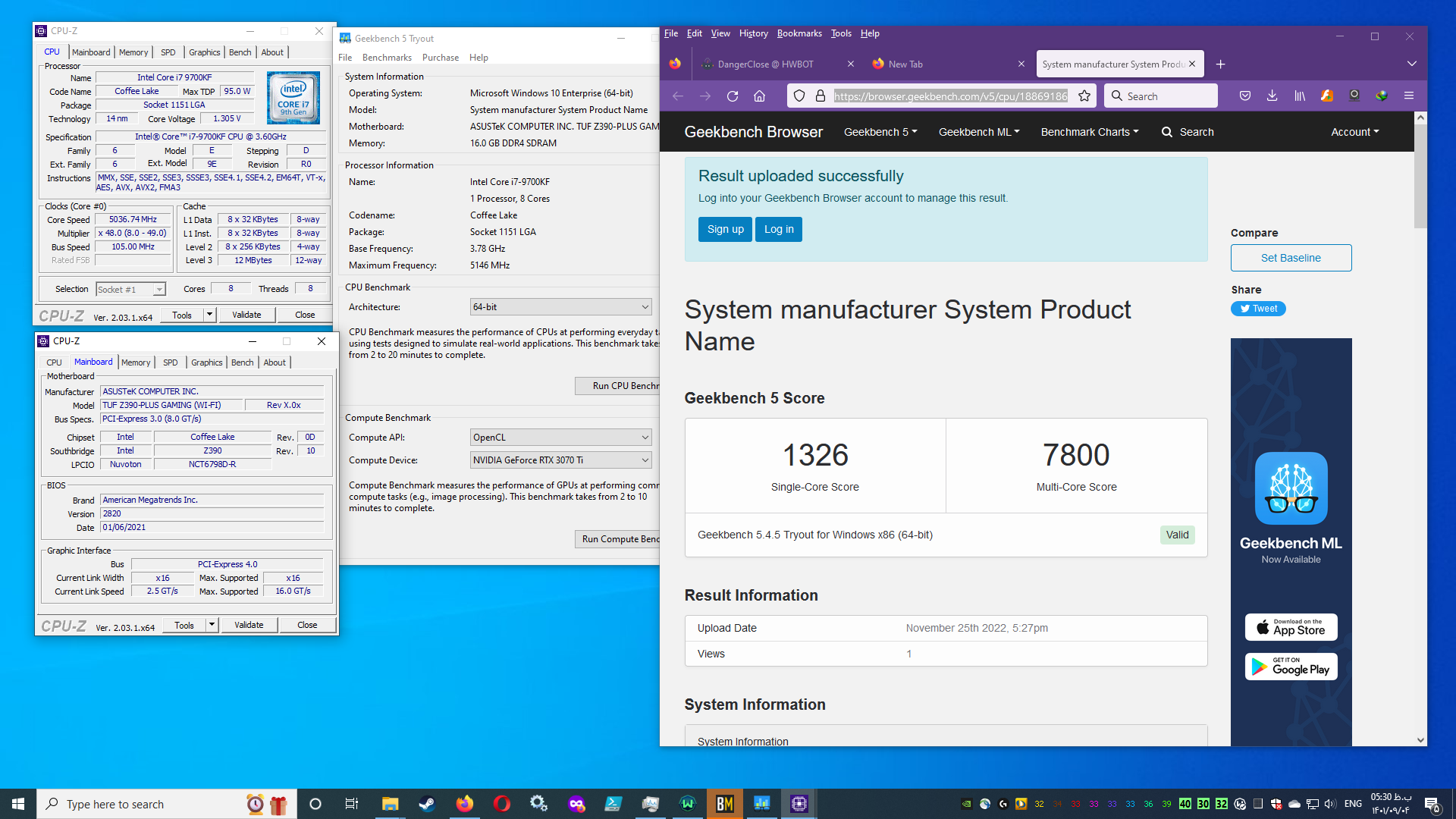Open the Firefox downloads panel
The height and width of the screenshot is (819, 1456).
point(1272,96)
